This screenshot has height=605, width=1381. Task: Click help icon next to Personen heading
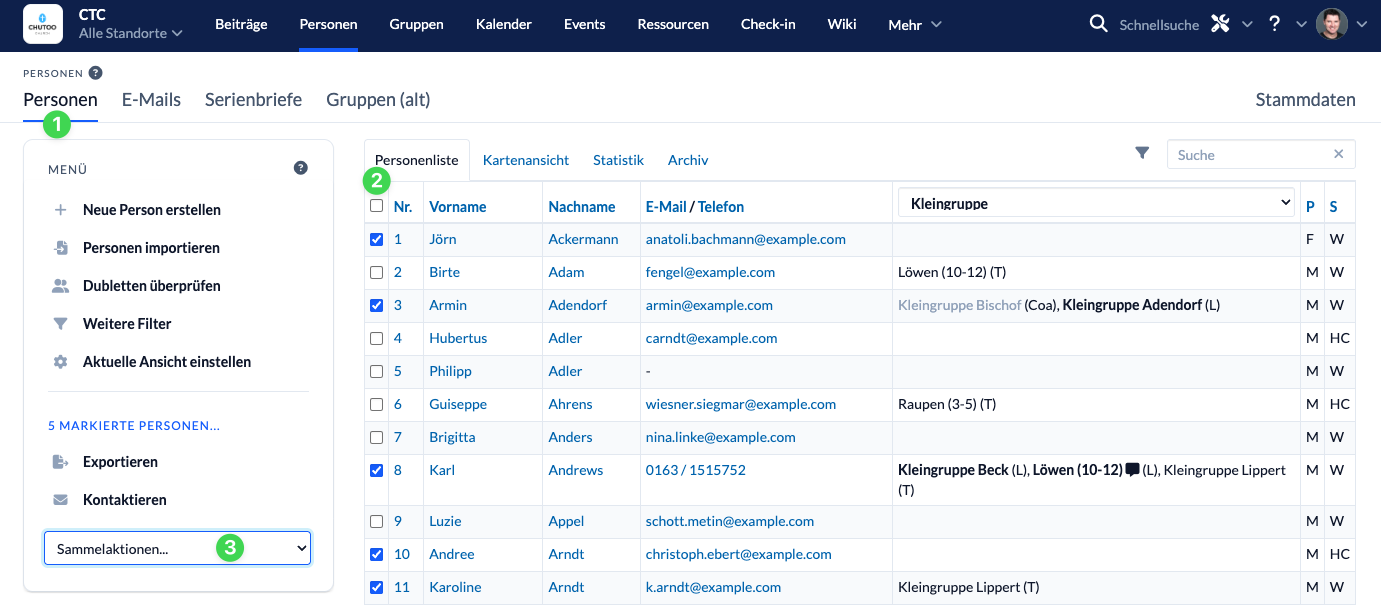[95, 72]
